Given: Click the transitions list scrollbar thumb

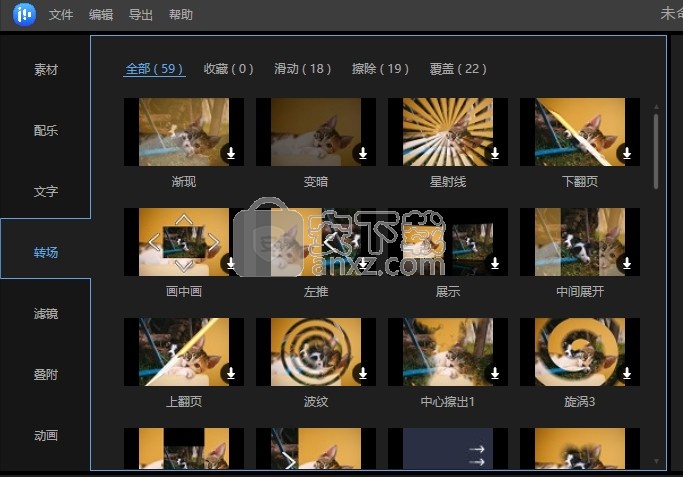Looking at the screenshot, I should [656, 151].
